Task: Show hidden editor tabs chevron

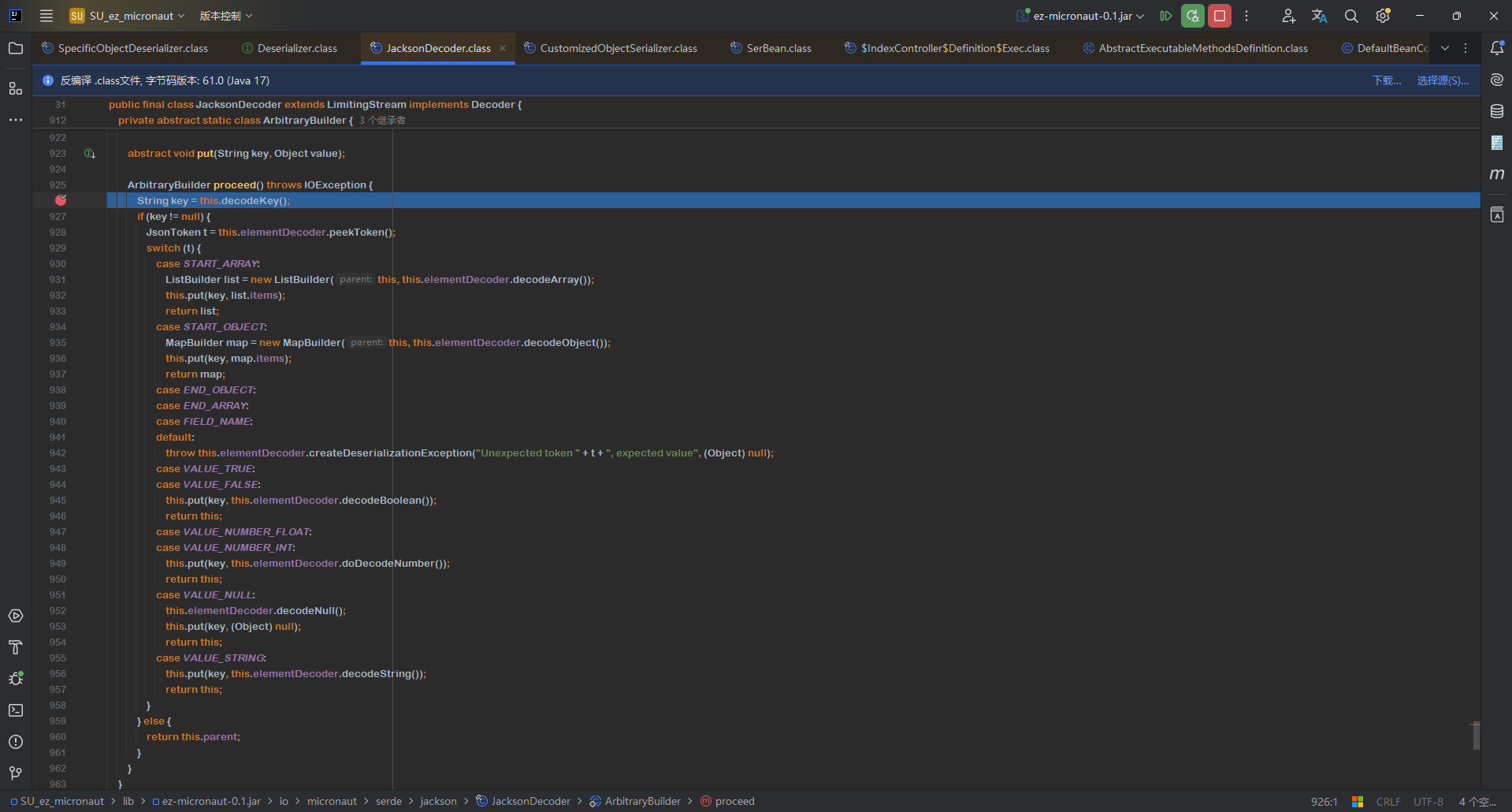Action: coord(1445,48)
